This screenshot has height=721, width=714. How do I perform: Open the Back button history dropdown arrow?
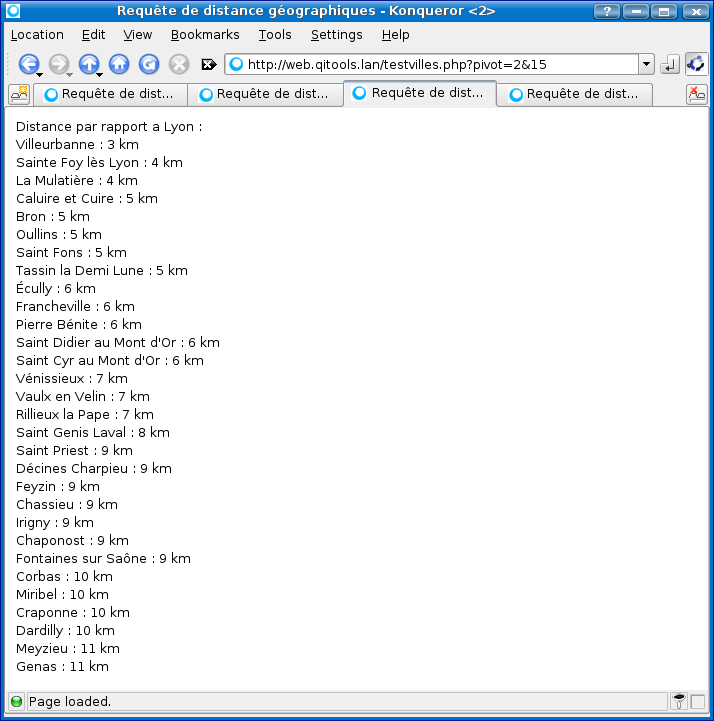coord(39,74)
